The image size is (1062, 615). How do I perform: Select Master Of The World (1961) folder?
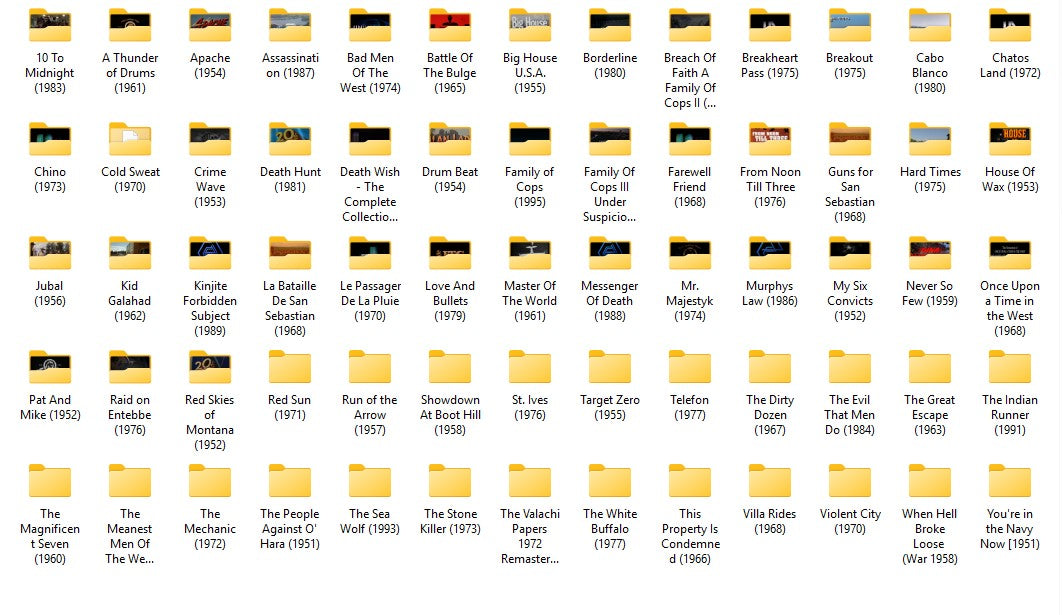click(x=530, y=253)
